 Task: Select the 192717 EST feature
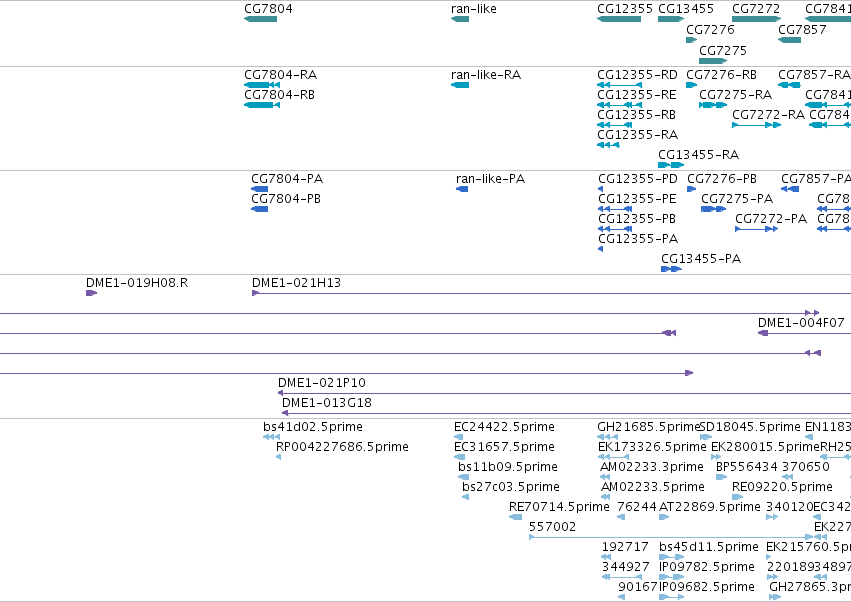[606, 557]
